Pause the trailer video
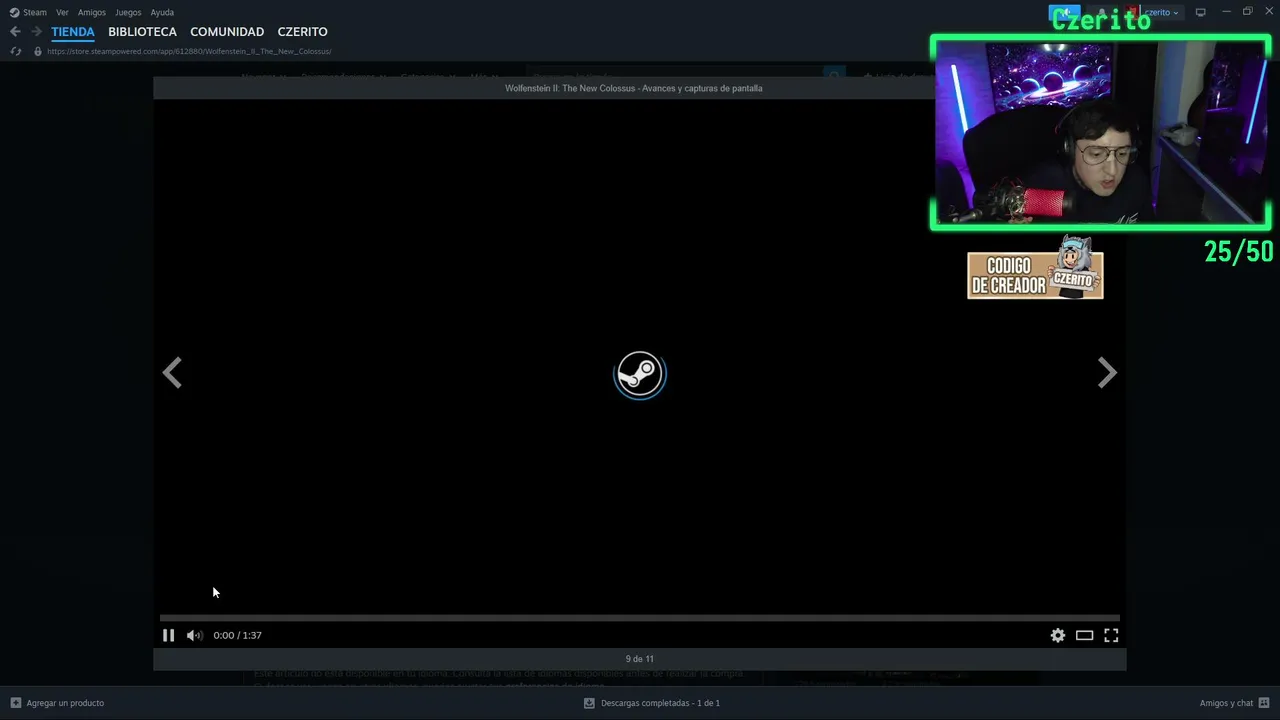This screenshot has height=720, width=1280. coord(168,635)
